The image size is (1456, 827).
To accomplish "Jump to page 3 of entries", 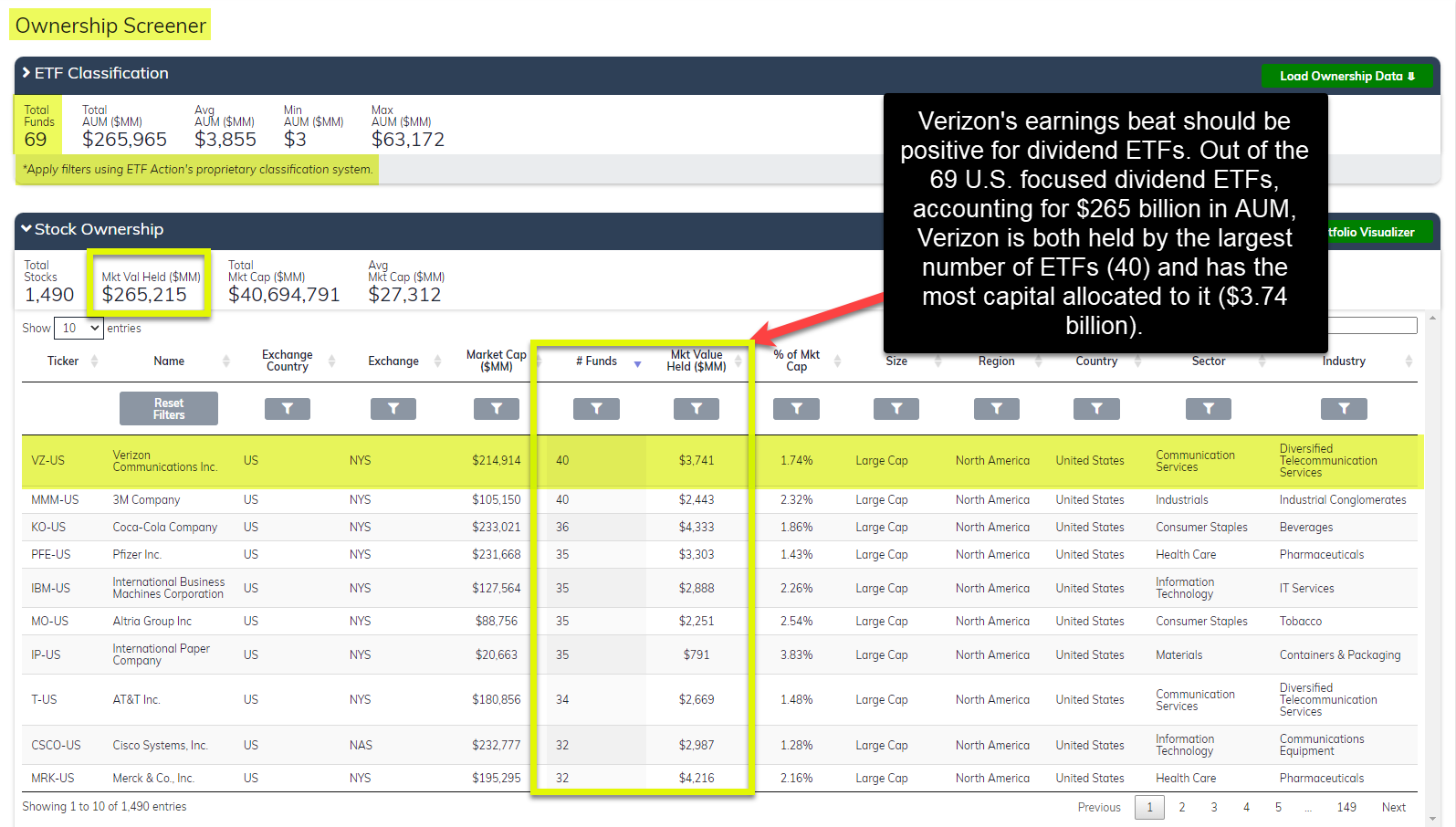I will (1214, 808).
